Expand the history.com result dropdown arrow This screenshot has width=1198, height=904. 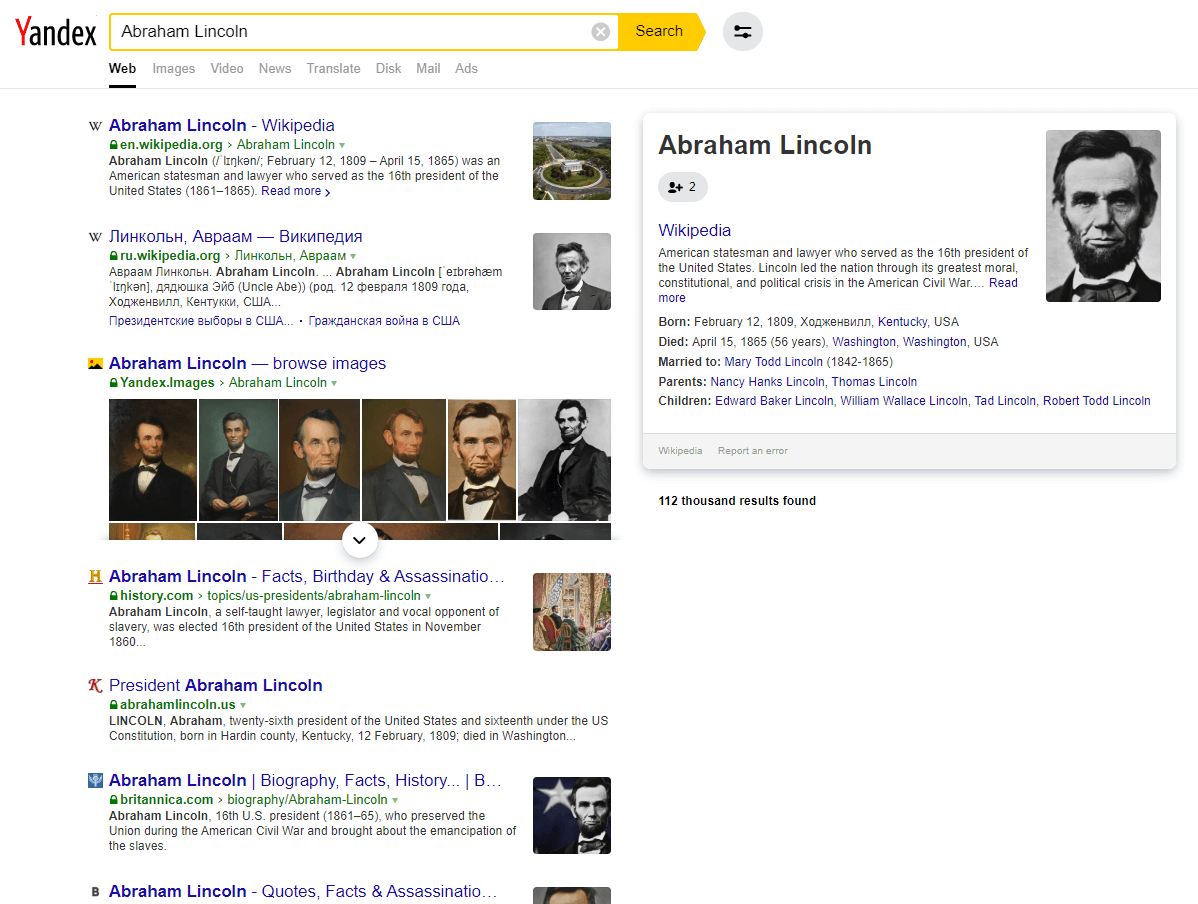click(x=428, y=596)
